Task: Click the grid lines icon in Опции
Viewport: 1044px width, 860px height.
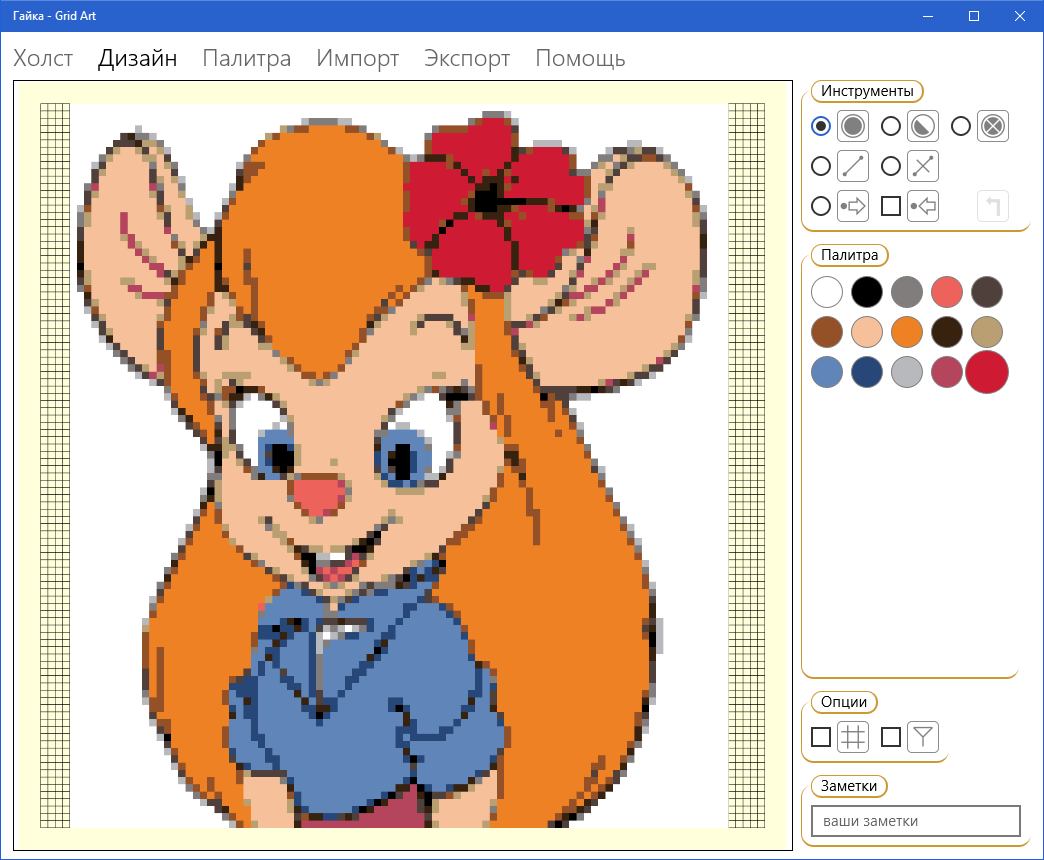Action: 853,737
